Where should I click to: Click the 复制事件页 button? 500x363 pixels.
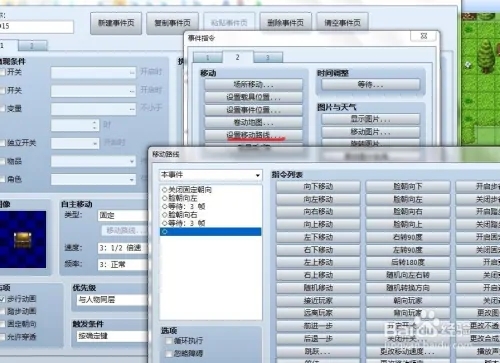[x=172, y=23]
